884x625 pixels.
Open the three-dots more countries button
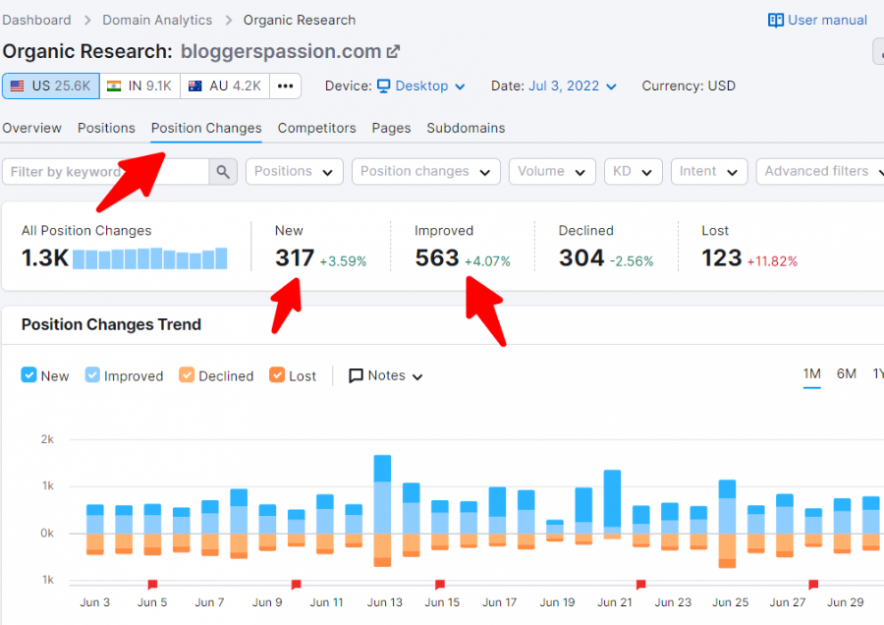(x=285, y=86)
